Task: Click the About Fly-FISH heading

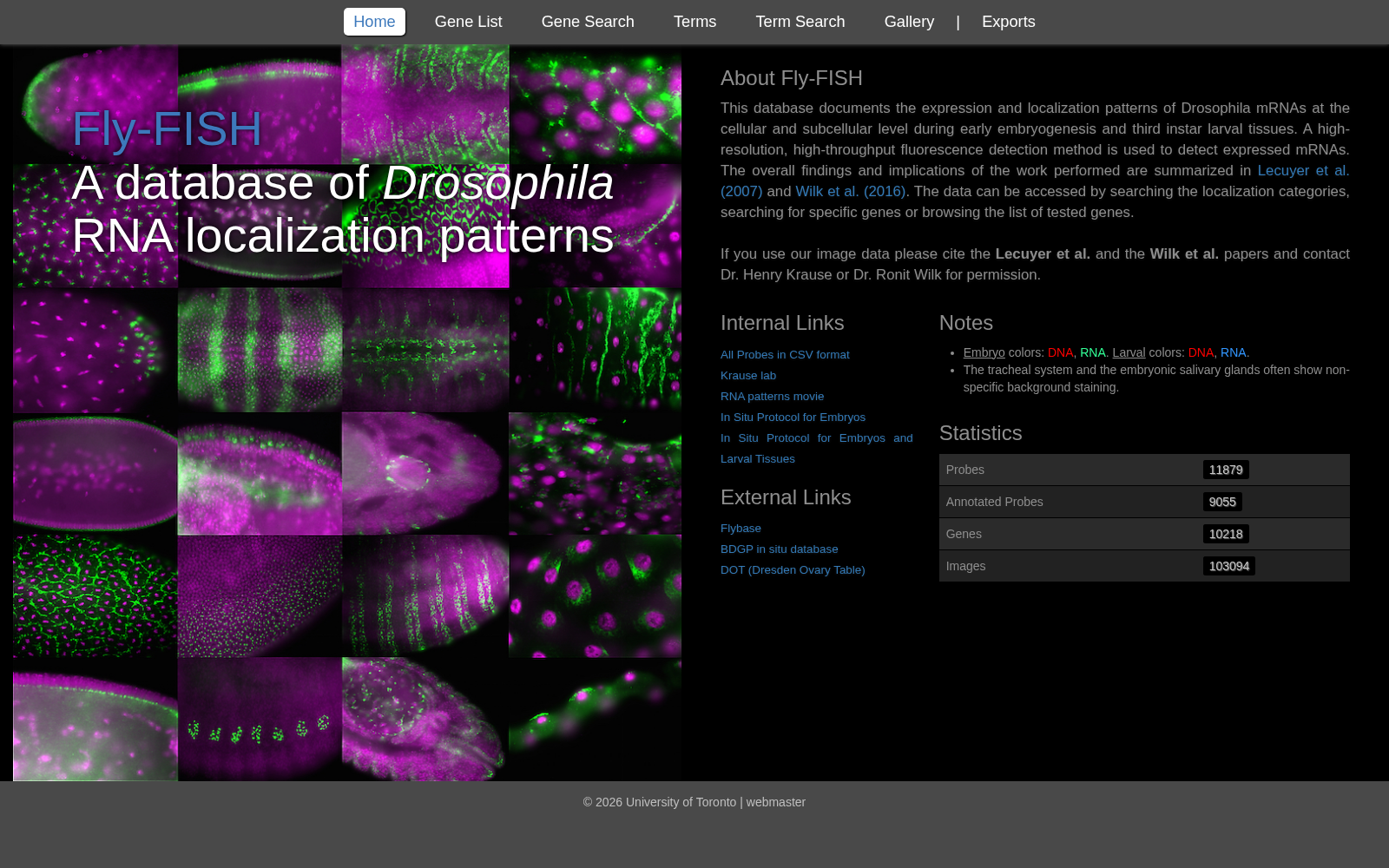Action: 792,78
